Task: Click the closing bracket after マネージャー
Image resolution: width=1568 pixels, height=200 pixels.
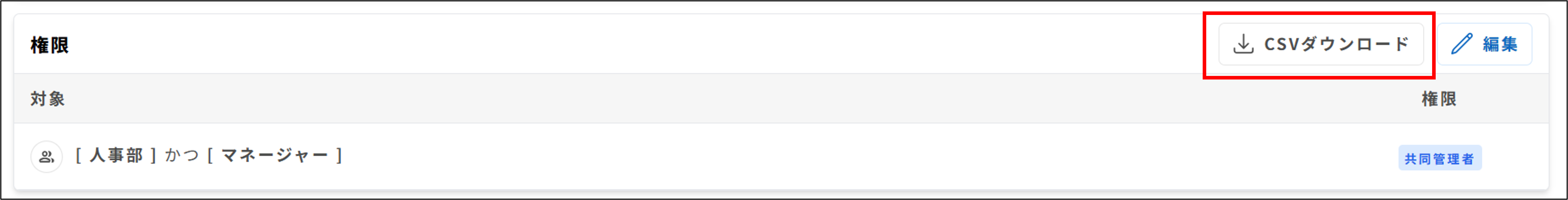Action: point(339,155)
